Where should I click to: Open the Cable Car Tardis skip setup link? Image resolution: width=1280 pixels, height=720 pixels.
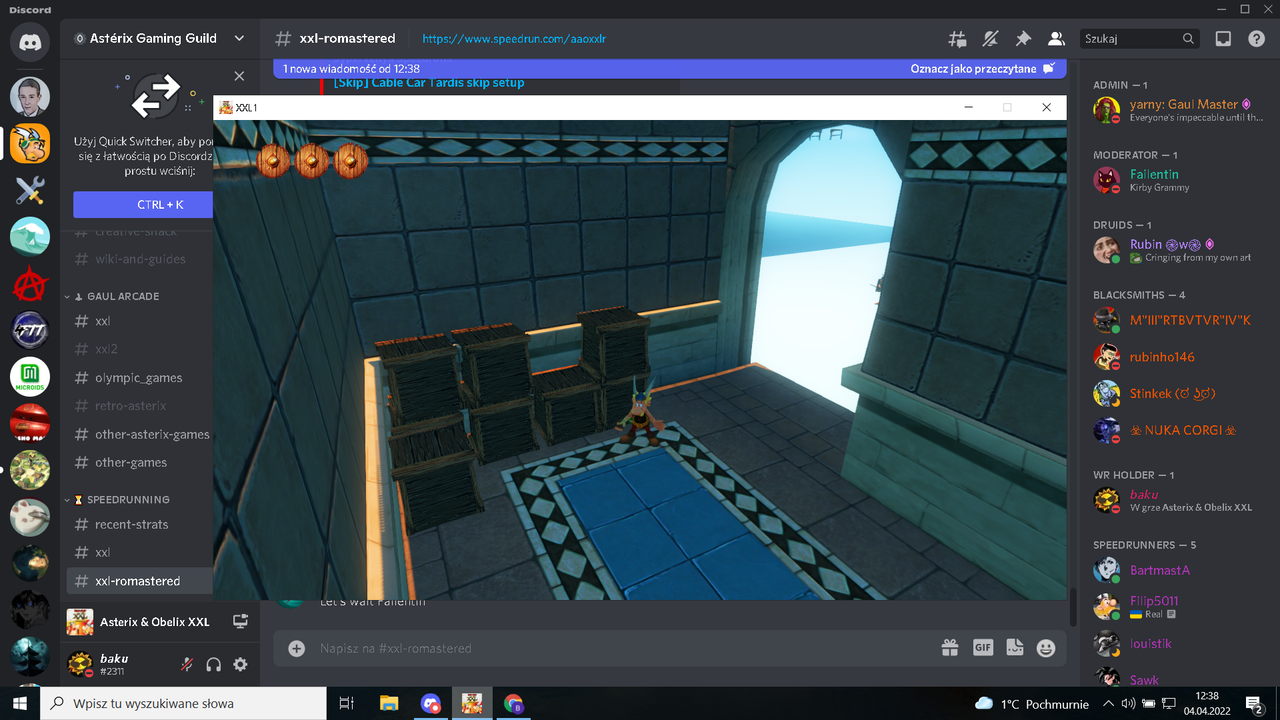[x=429, y=83]
